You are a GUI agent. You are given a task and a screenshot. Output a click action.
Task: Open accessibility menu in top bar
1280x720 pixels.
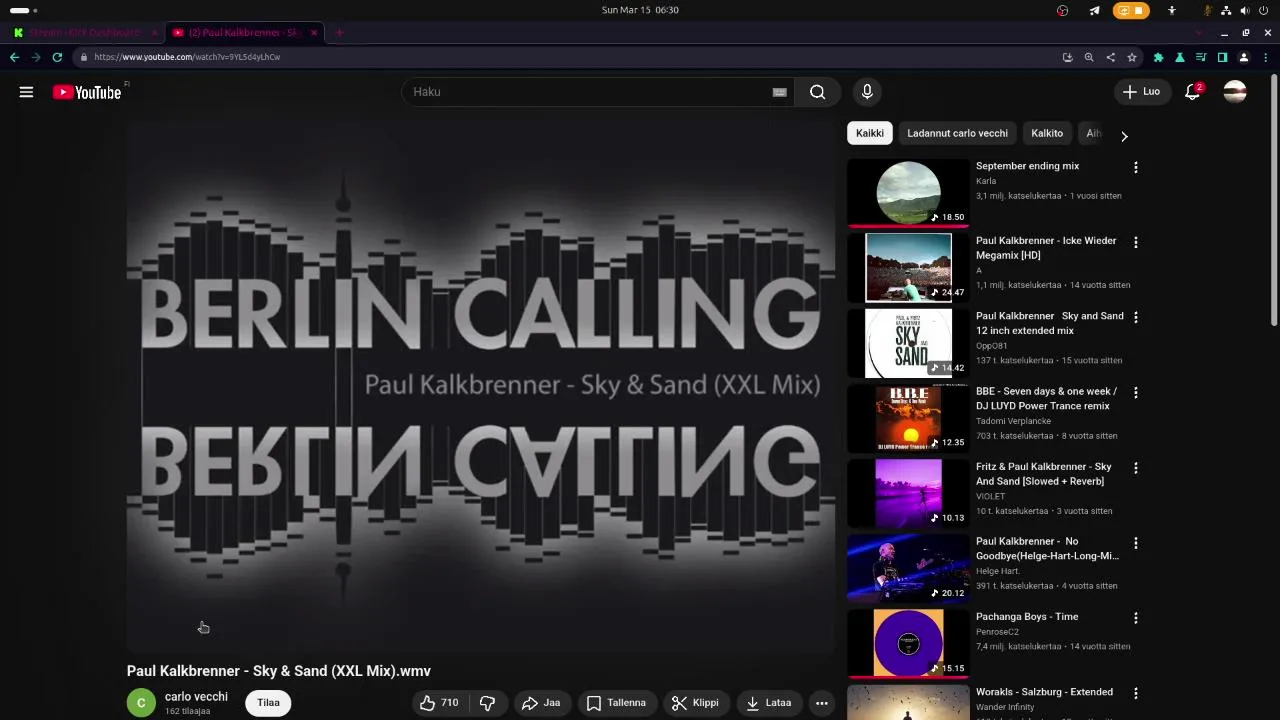click(1172, 10)
